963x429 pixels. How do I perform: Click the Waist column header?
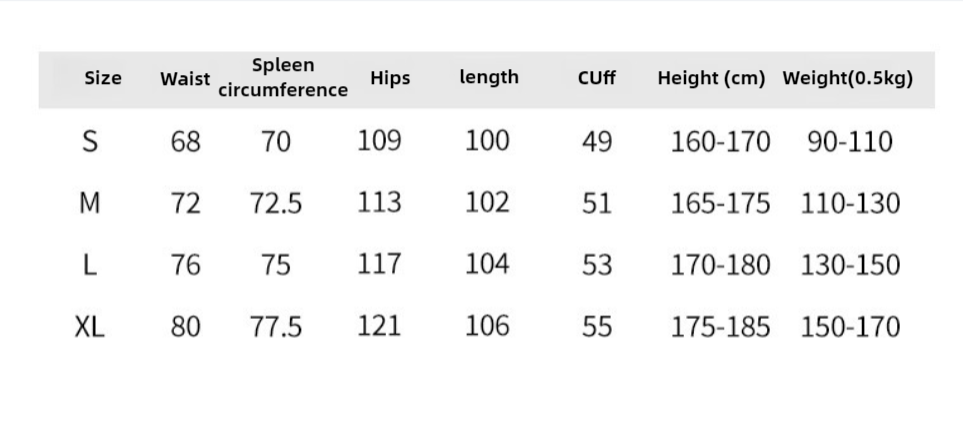point(185,79)
